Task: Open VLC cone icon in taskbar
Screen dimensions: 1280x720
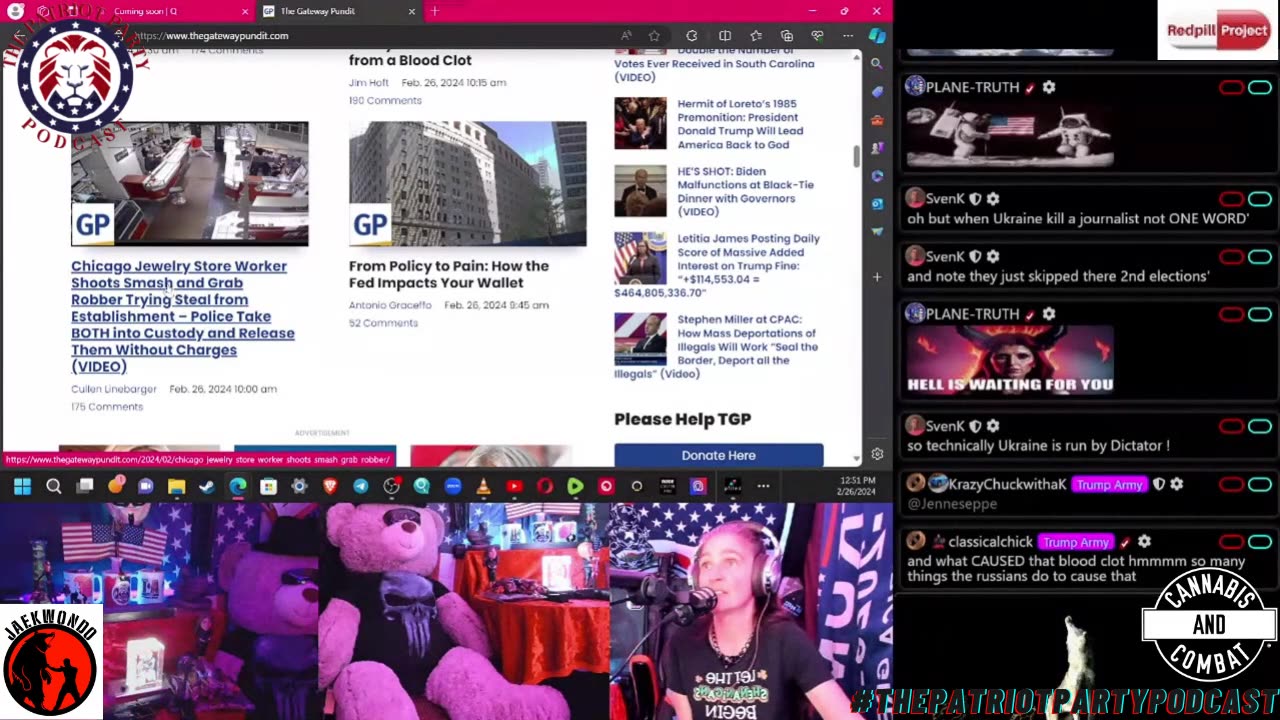Action: click(483, 487)
